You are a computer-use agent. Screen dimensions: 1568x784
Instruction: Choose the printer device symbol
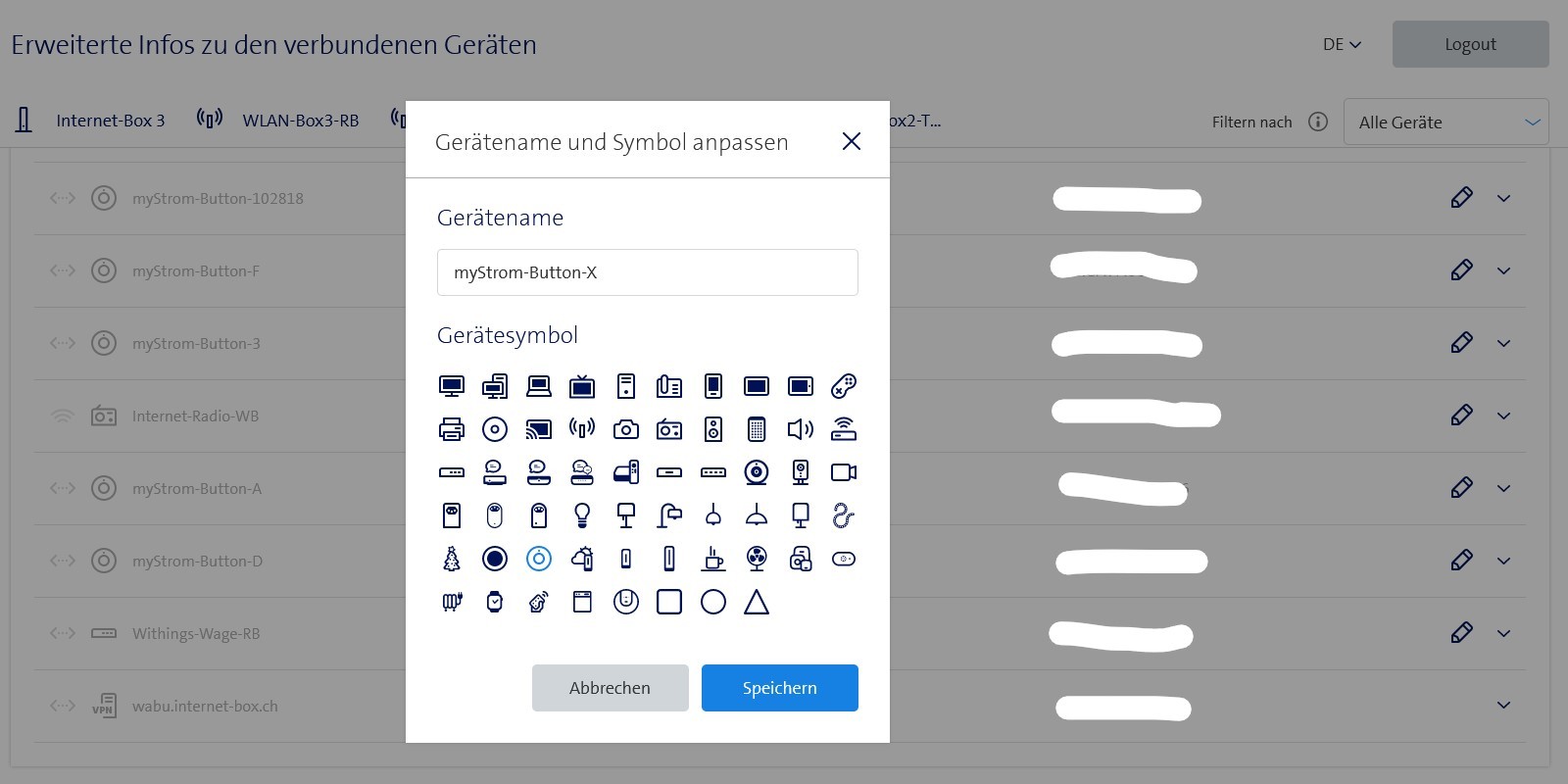click(x=452, y=429)
